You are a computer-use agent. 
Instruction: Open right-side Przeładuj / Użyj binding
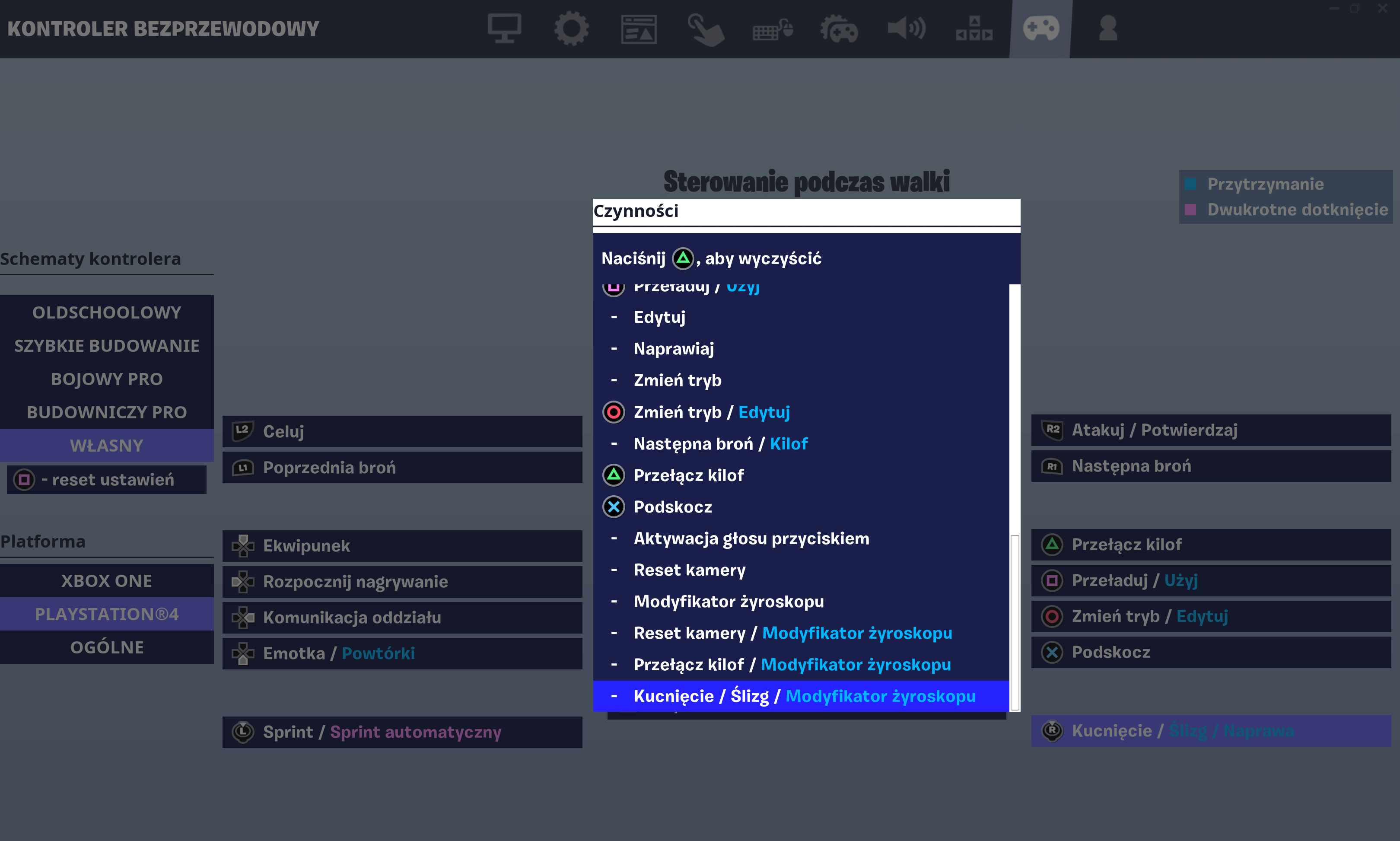1211,580
